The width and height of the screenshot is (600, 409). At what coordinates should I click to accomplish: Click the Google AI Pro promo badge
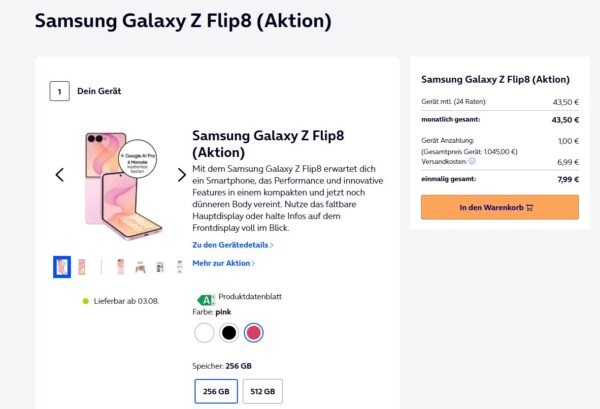click(x=137, y=158)
